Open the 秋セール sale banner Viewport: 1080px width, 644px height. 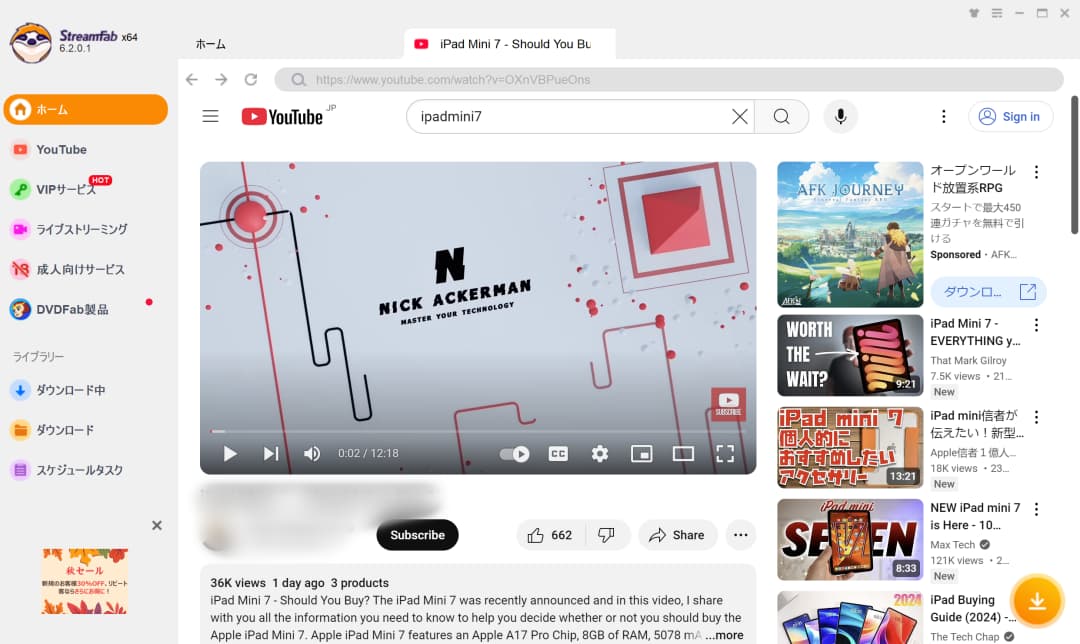click(x=84, y=581)
